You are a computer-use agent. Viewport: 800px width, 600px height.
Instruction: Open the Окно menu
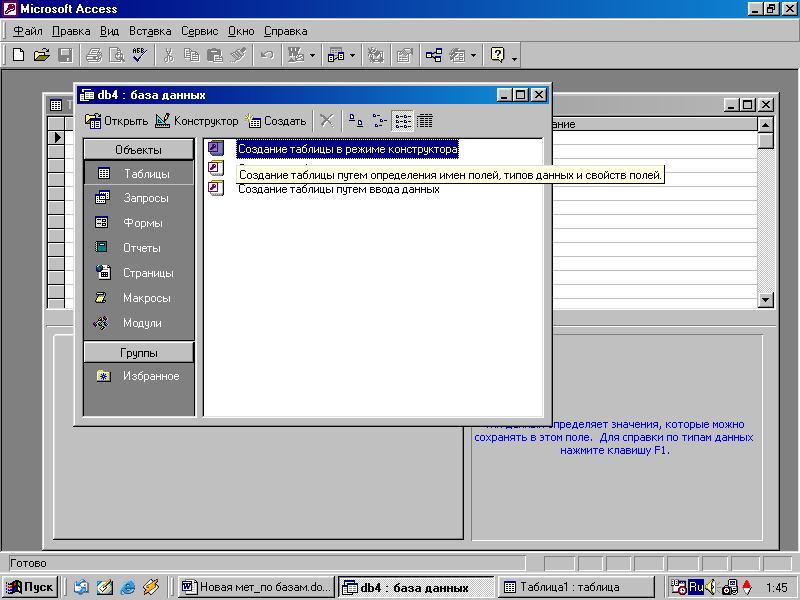pyautogui.click(x=241, y=32)
